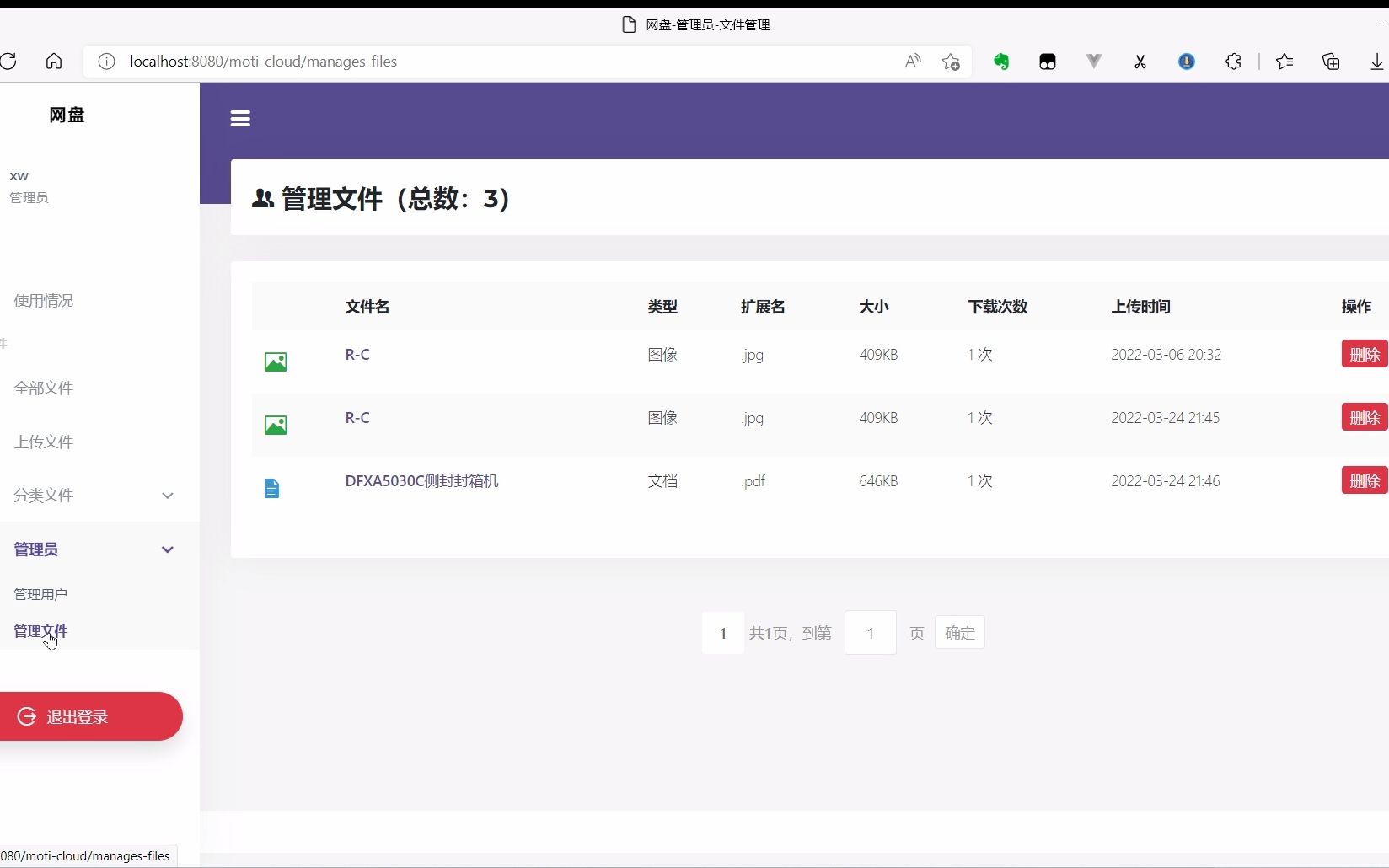The image size is (1389, 868).
Task: Click image icon of 2022-03-06 R-C file
Action: point(276,362)
